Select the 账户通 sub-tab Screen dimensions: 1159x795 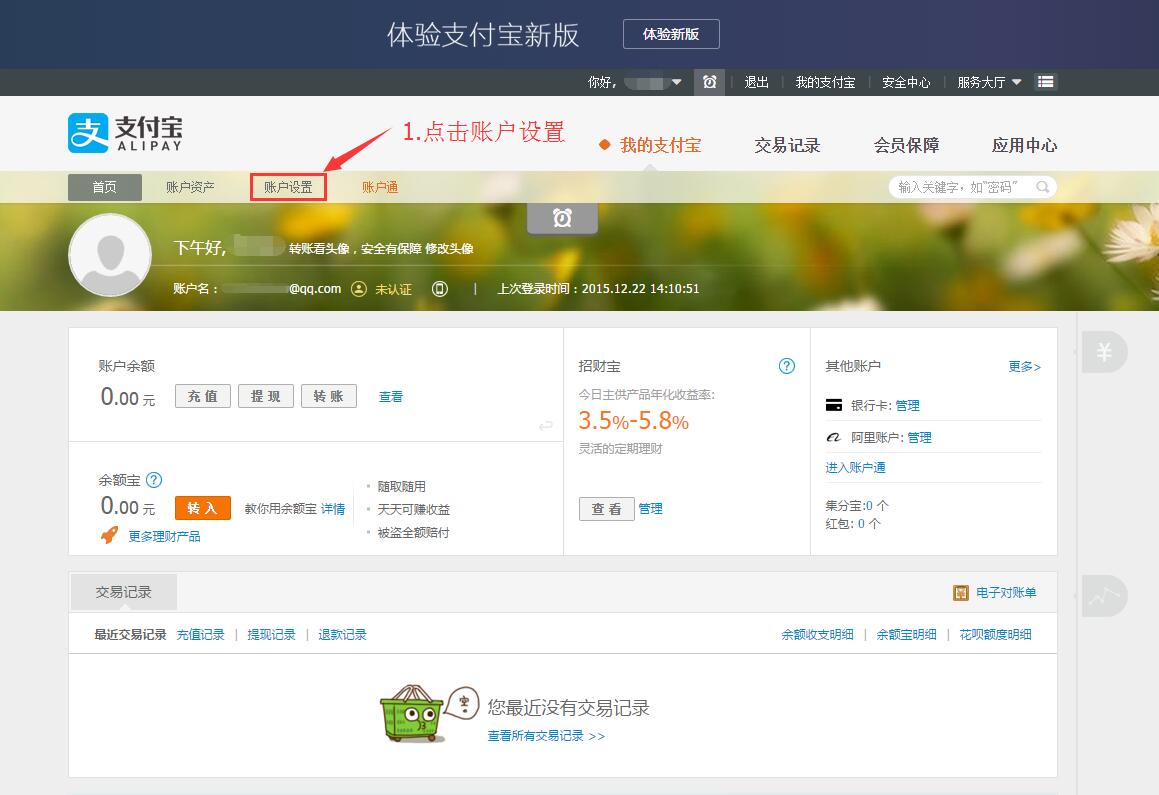(x=380, y=187)
